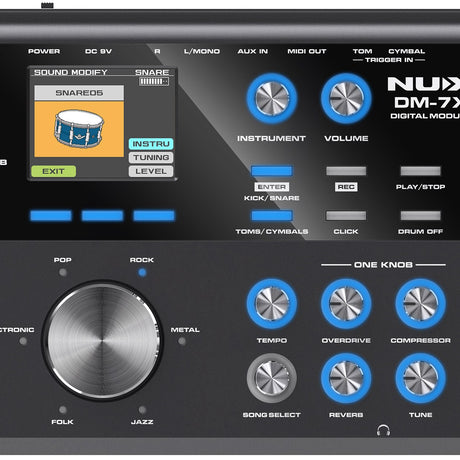Toggle the CLICK metronome button

[346, 216]
